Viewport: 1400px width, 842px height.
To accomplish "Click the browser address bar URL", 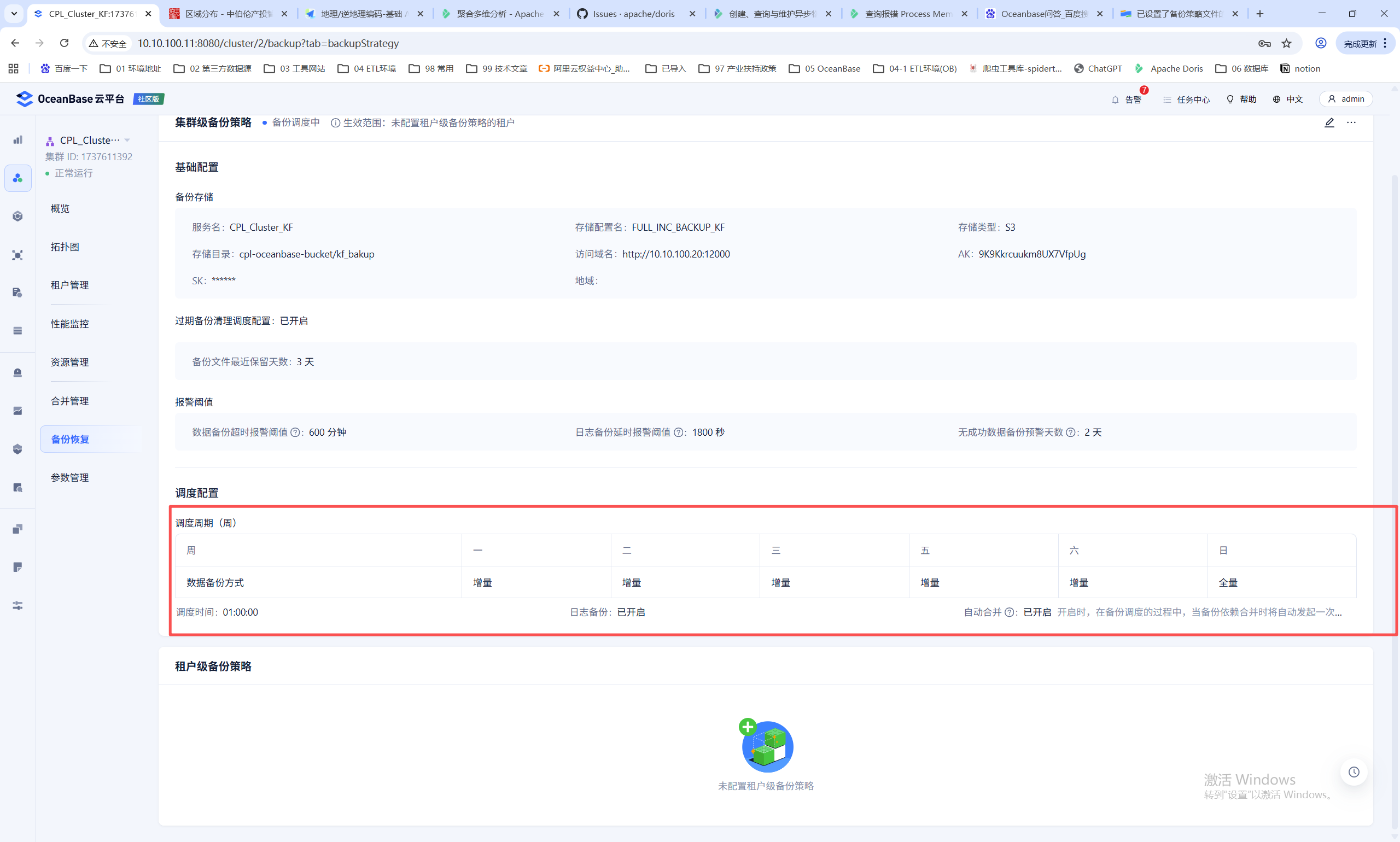I will tap(268, 43).
